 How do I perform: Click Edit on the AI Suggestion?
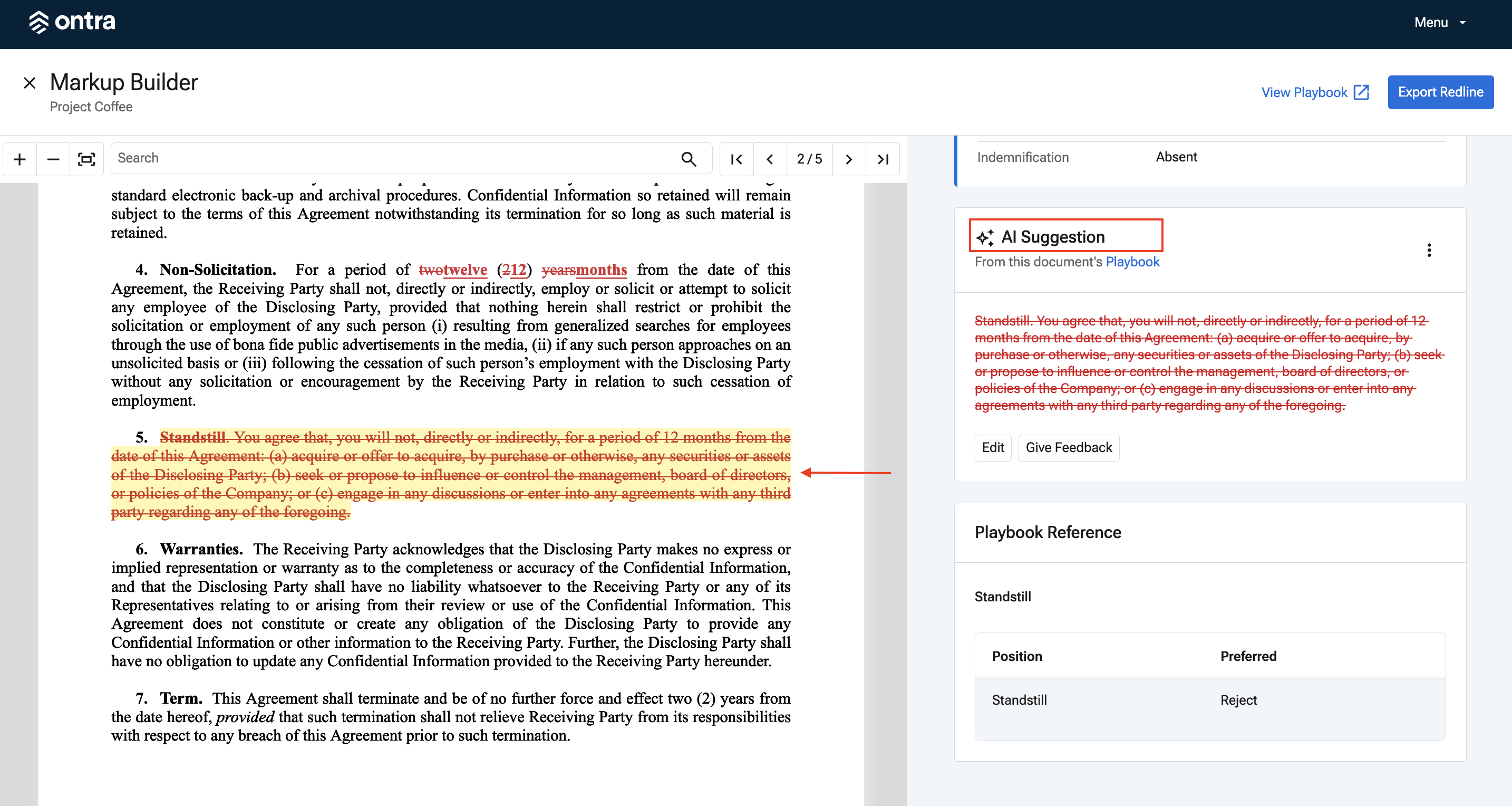click(993, 448)
